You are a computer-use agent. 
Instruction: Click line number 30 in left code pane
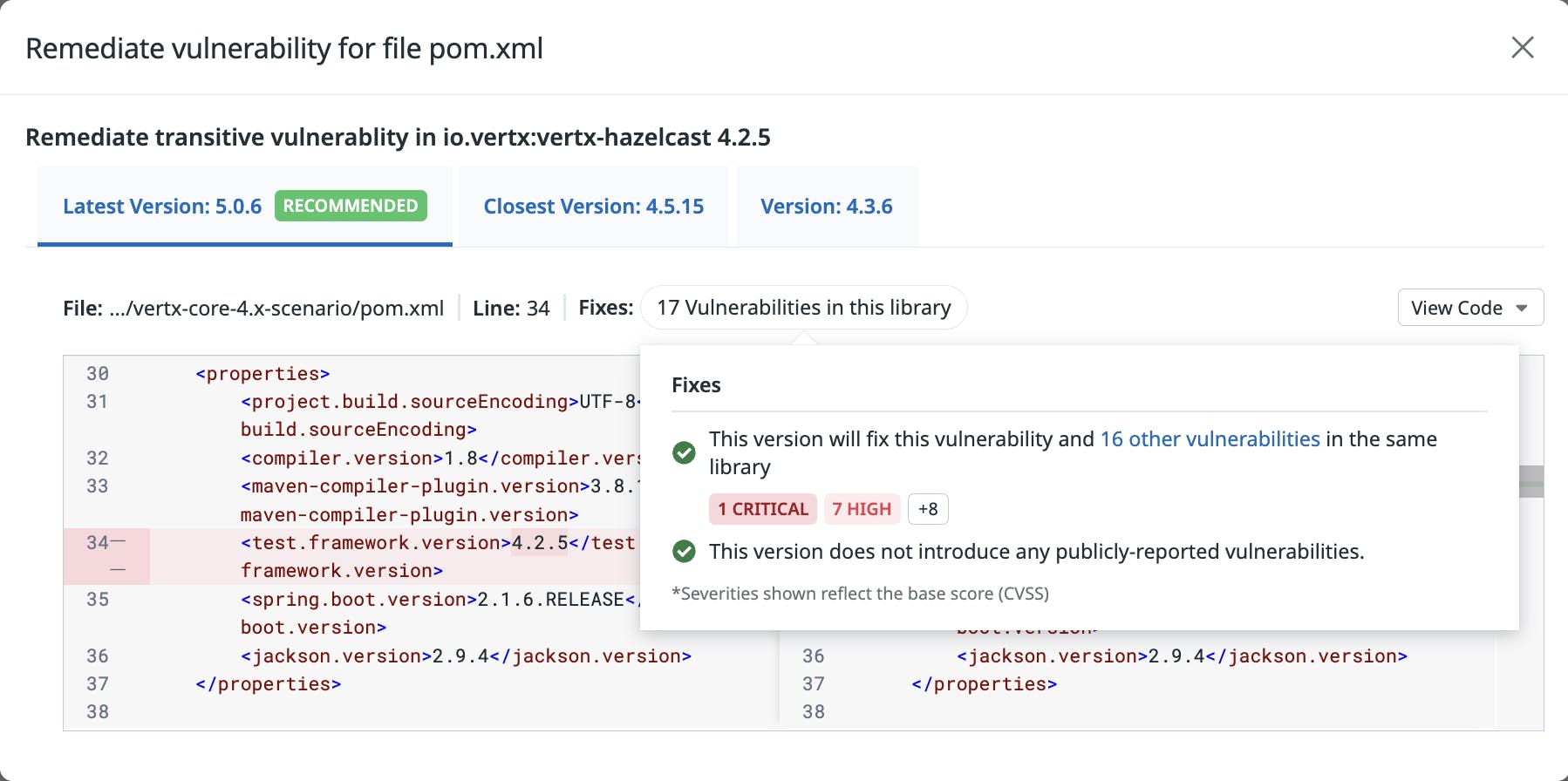click(x=98, y=374)
